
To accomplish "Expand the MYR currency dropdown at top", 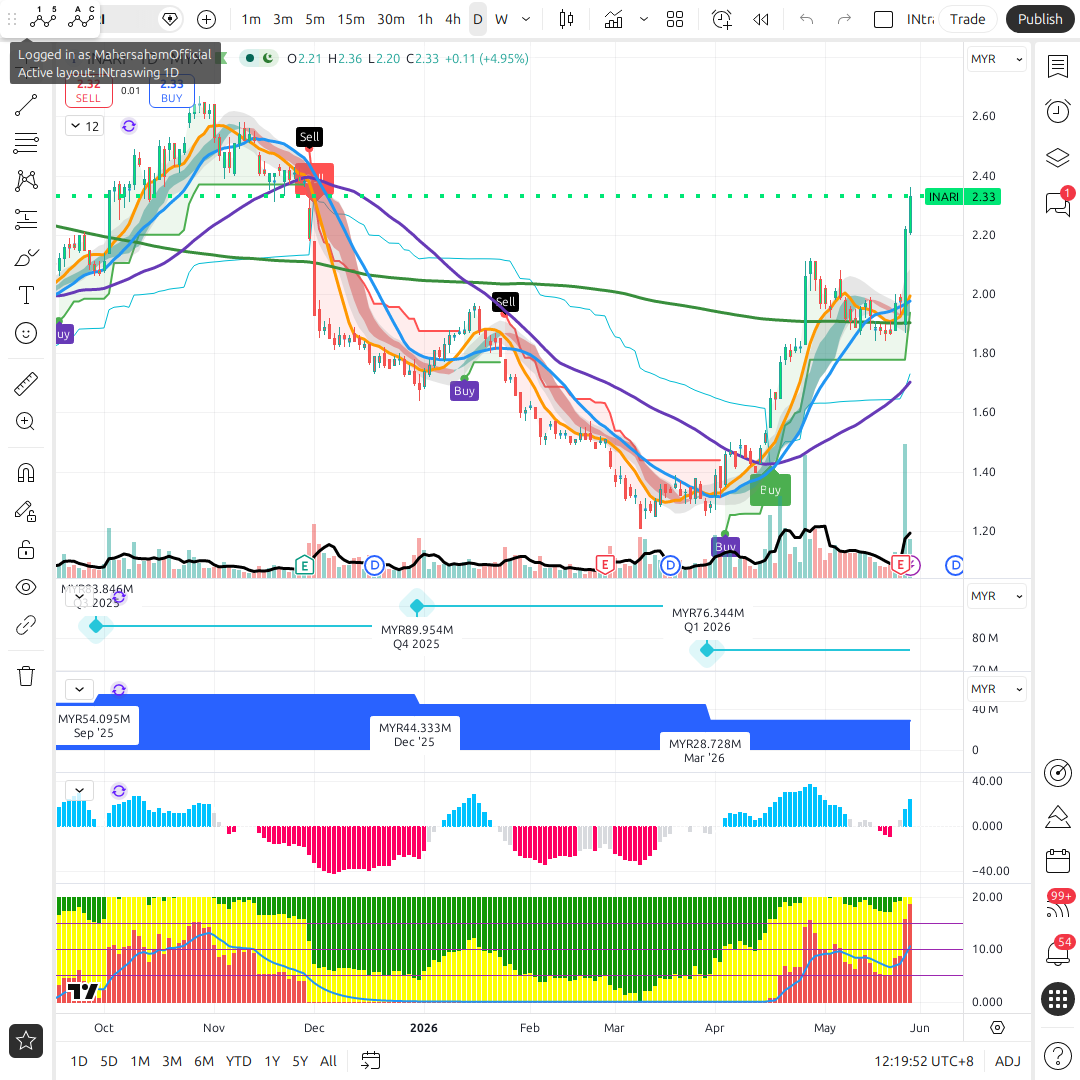I will (x=997, y=59).
